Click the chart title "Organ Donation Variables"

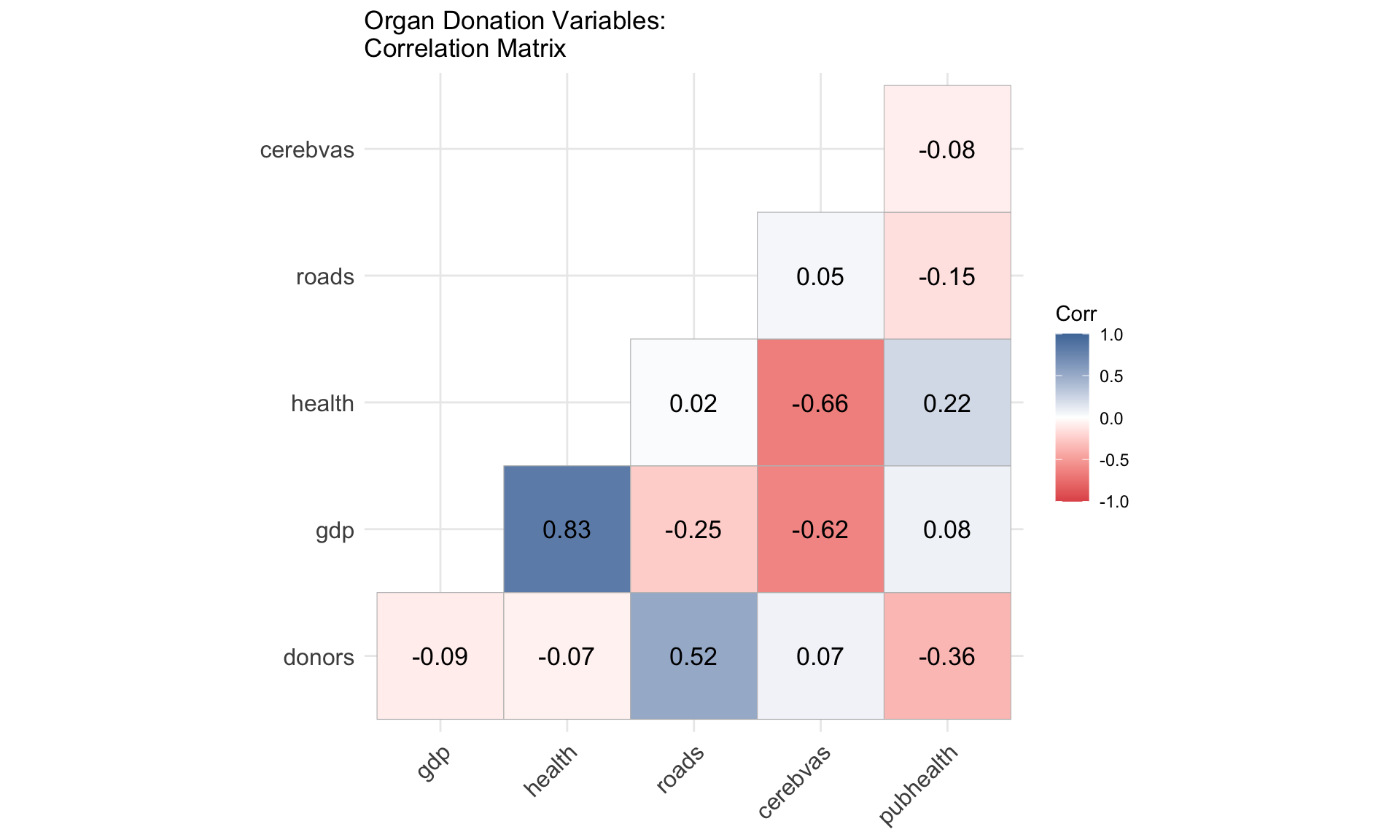coord(514,21)
